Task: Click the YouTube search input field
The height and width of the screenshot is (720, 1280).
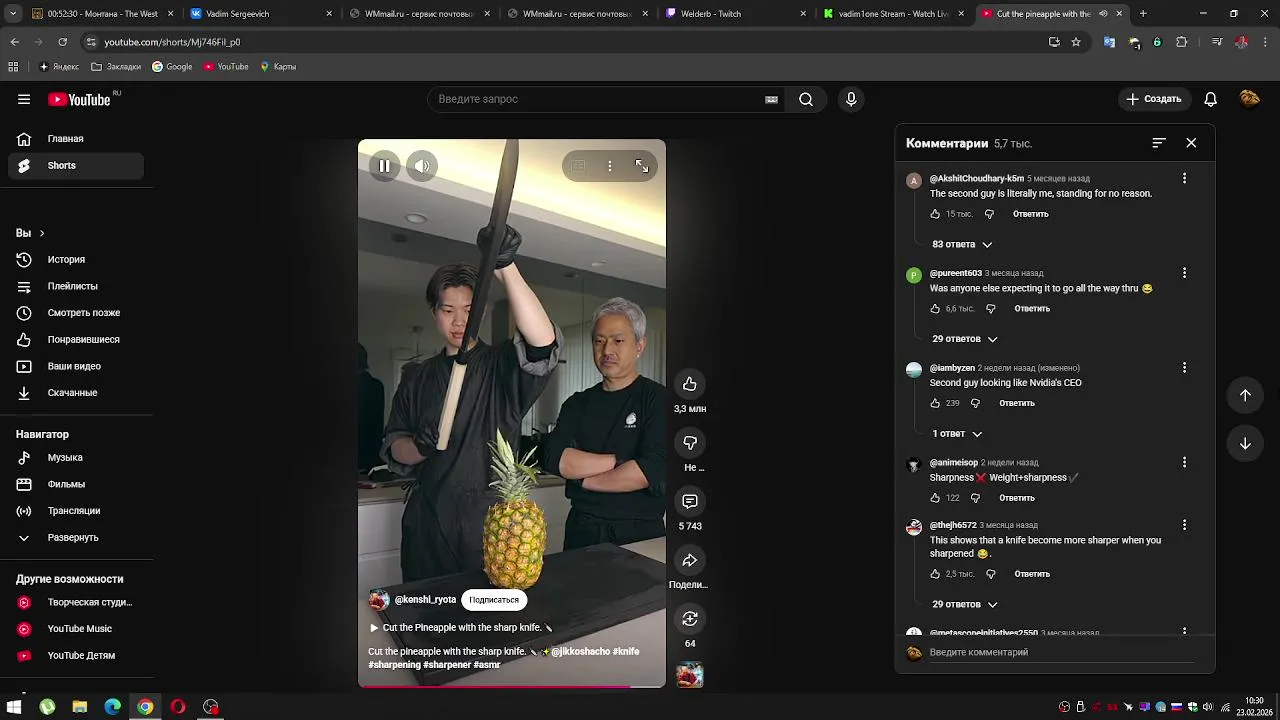Action: pyautogui.click(x=598, y=99)
